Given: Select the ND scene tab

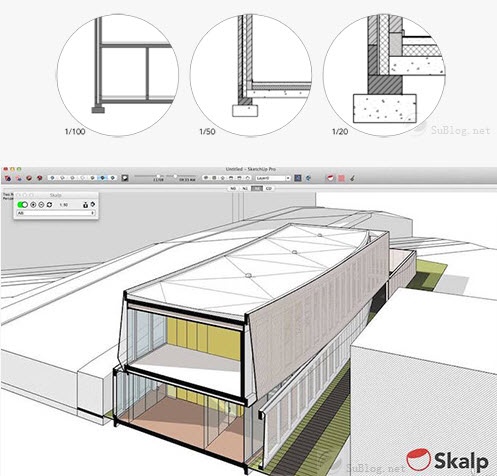Looking at the screenshot, I should click(x=233, y=189).
